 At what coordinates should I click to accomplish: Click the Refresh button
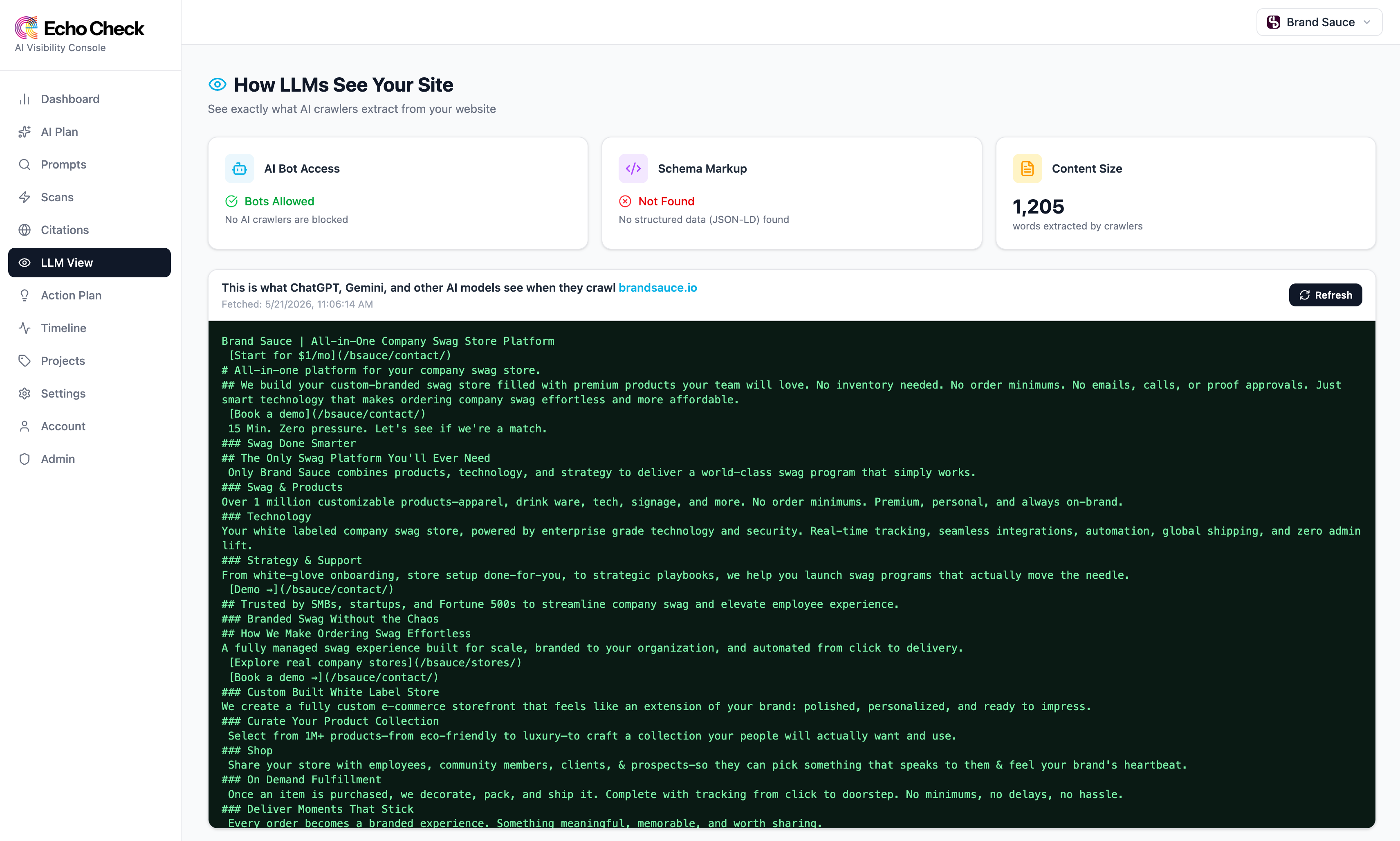tap(1325, 295)
